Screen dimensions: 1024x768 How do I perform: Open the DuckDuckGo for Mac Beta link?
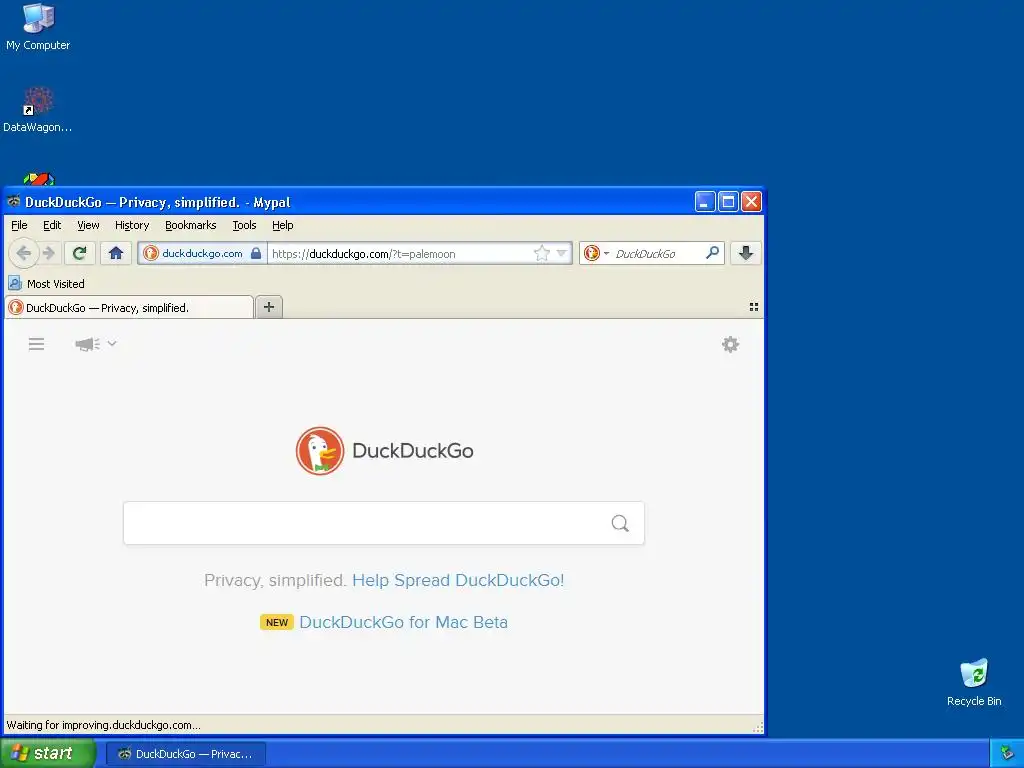(404, 622)
